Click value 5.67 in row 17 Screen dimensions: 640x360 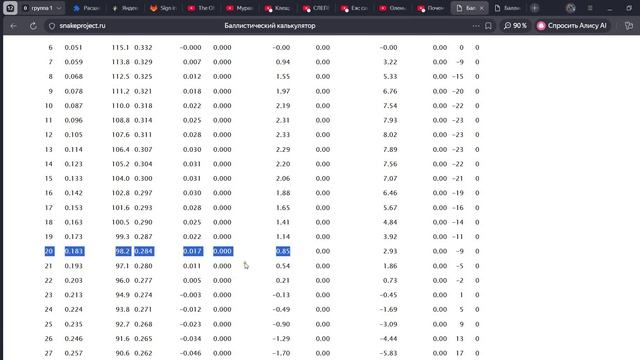390,208
